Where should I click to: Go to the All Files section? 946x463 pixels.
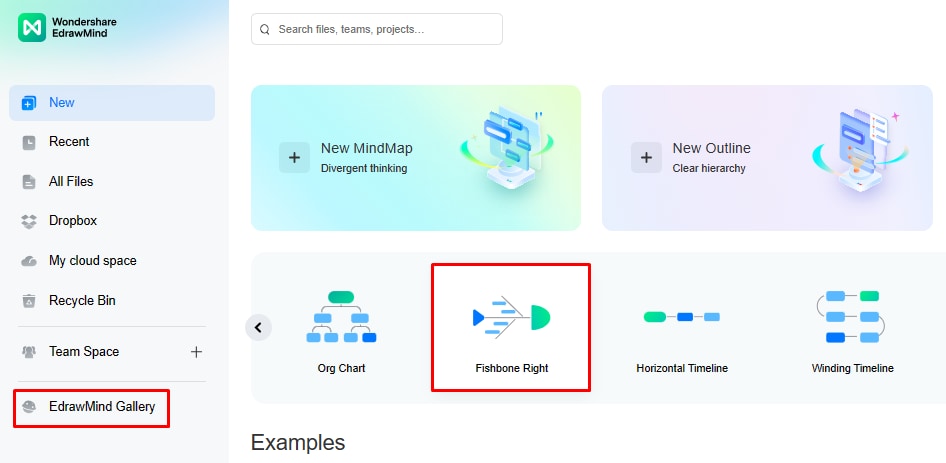point(71,182)
